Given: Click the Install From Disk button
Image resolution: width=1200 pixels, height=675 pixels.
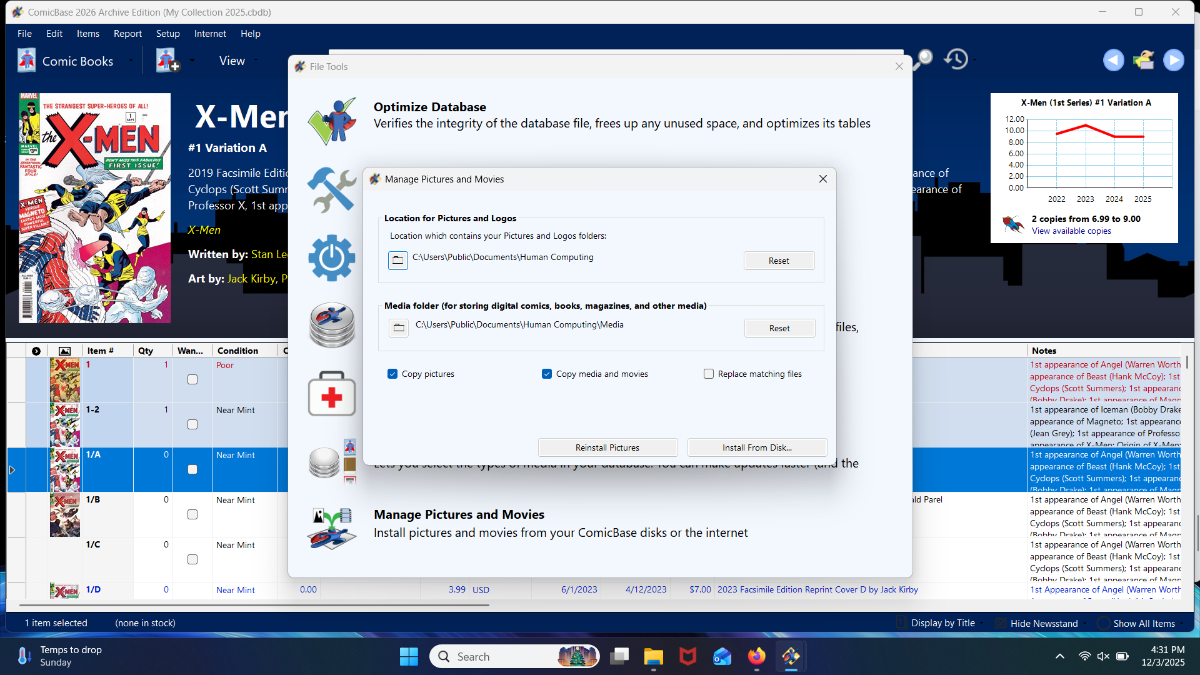Looking at the screenshot, I should pyautogui.click(x=757, y=447).
